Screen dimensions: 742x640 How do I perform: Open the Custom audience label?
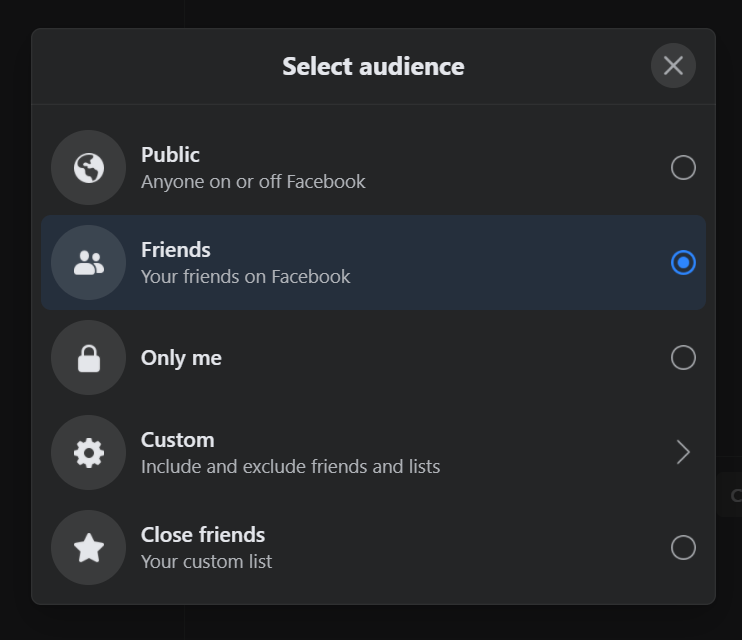(x=177, y=440)
